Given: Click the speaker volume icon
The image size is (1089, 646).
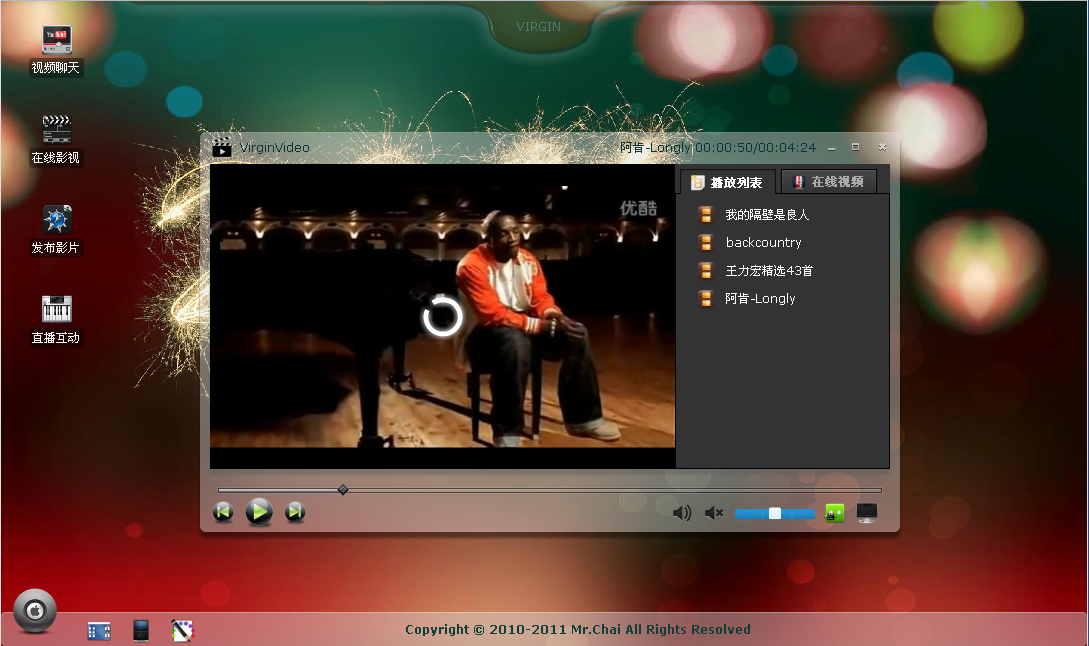Looking at the screenshot, I should coord(682,513).
